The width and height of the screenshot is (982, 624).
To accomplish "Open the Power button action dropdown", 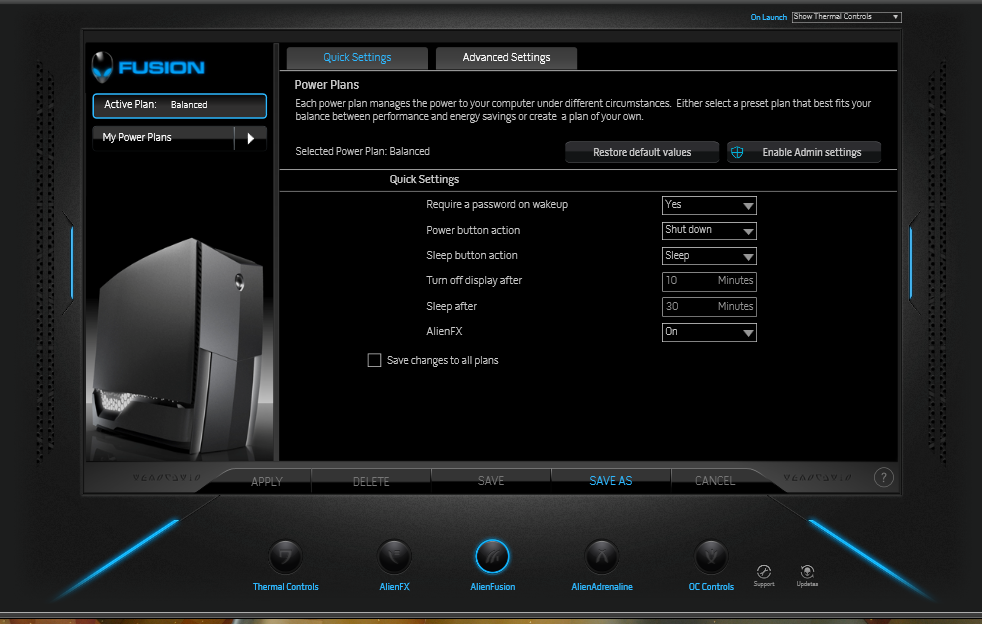I will point(709,231).
